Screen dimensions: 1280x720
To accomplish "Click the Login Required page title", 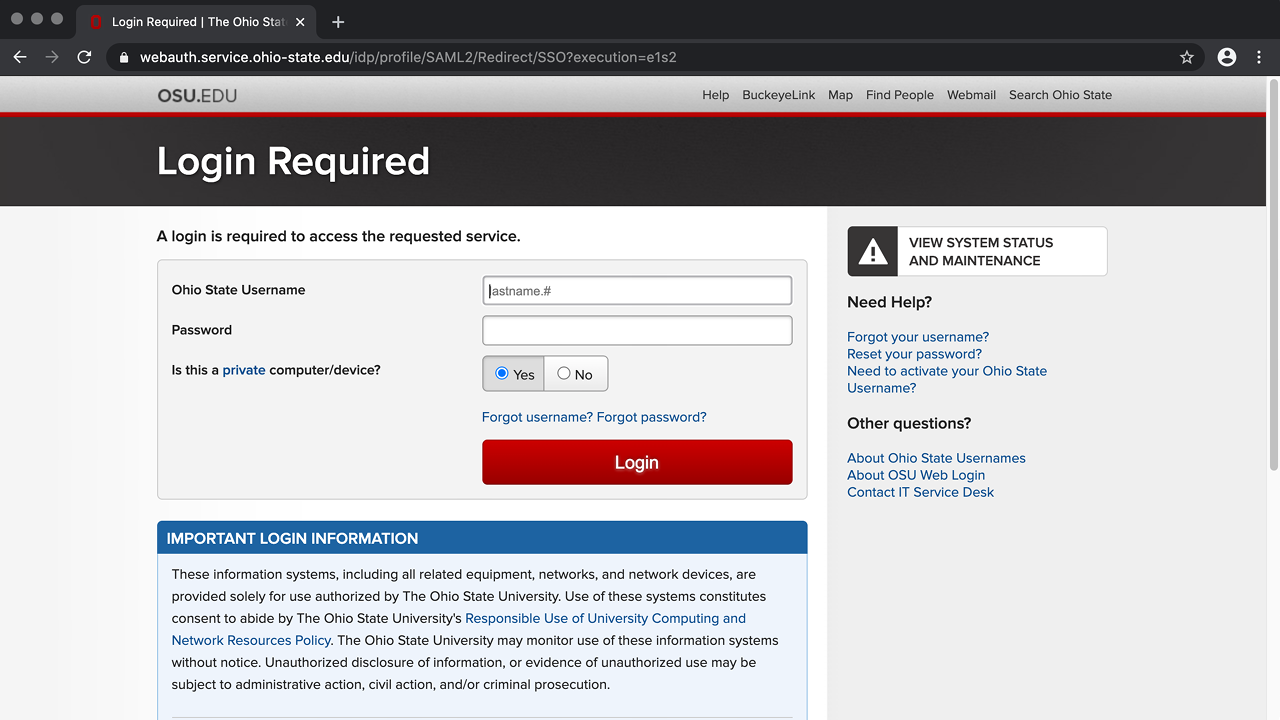I will [293, 162].
